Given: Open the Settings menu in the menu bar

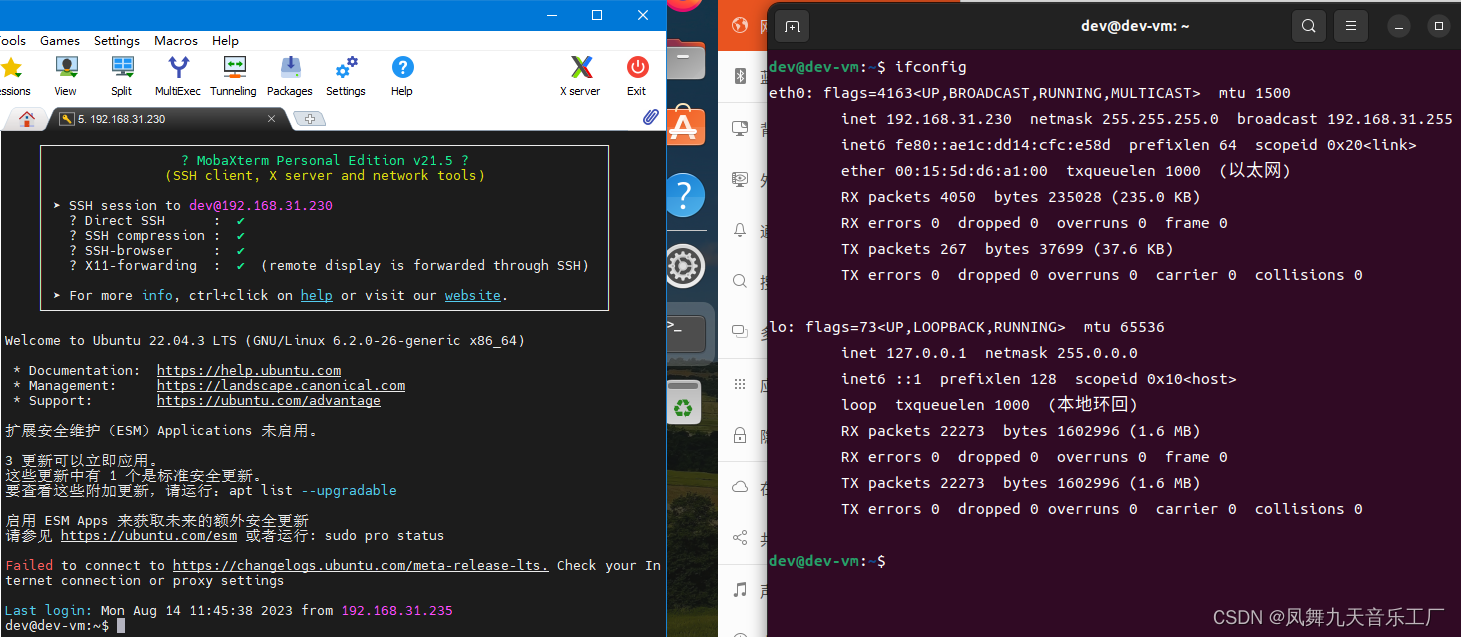Looking at the screenshot, I should [x=117, y=41].
